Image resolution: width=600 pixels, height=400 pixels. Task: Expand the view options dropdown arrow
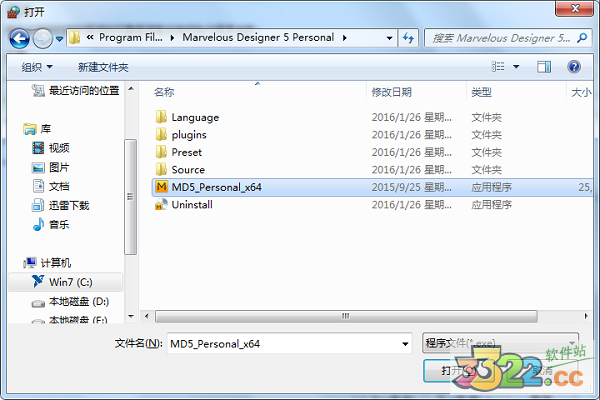[516, 67]
